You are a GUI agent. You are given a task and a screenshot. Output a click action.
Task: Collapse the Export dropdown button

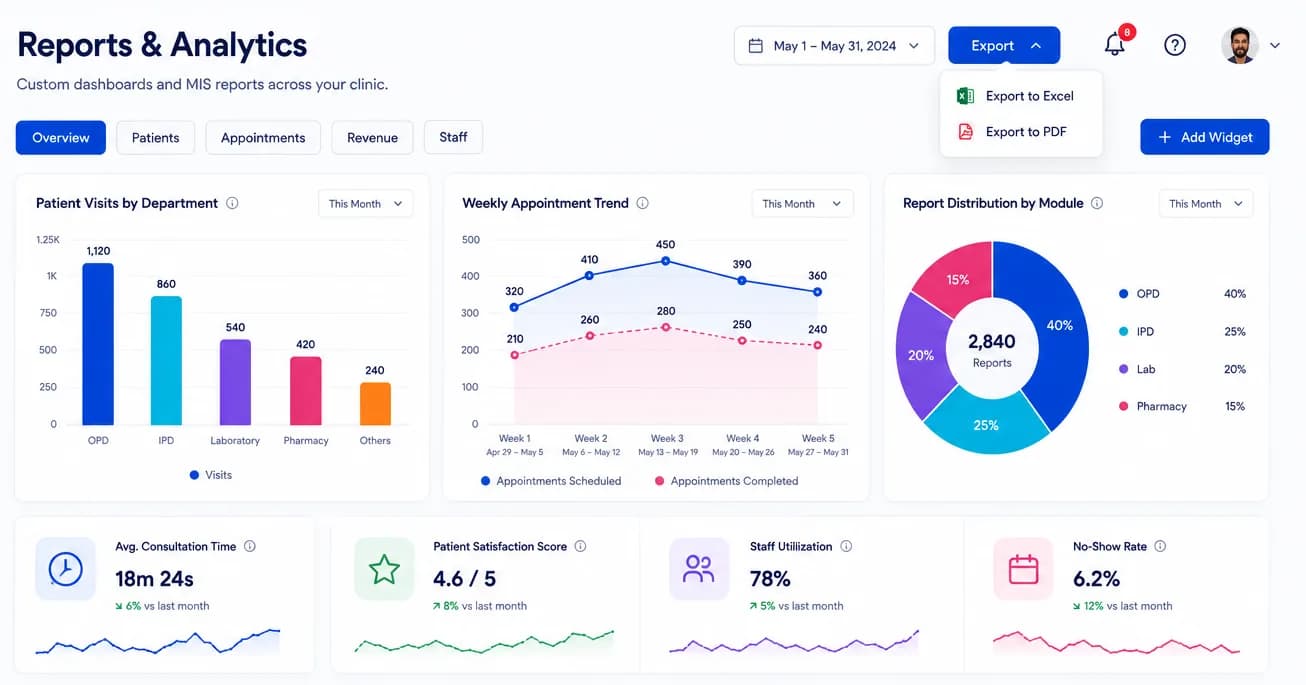click(1004, 46)
